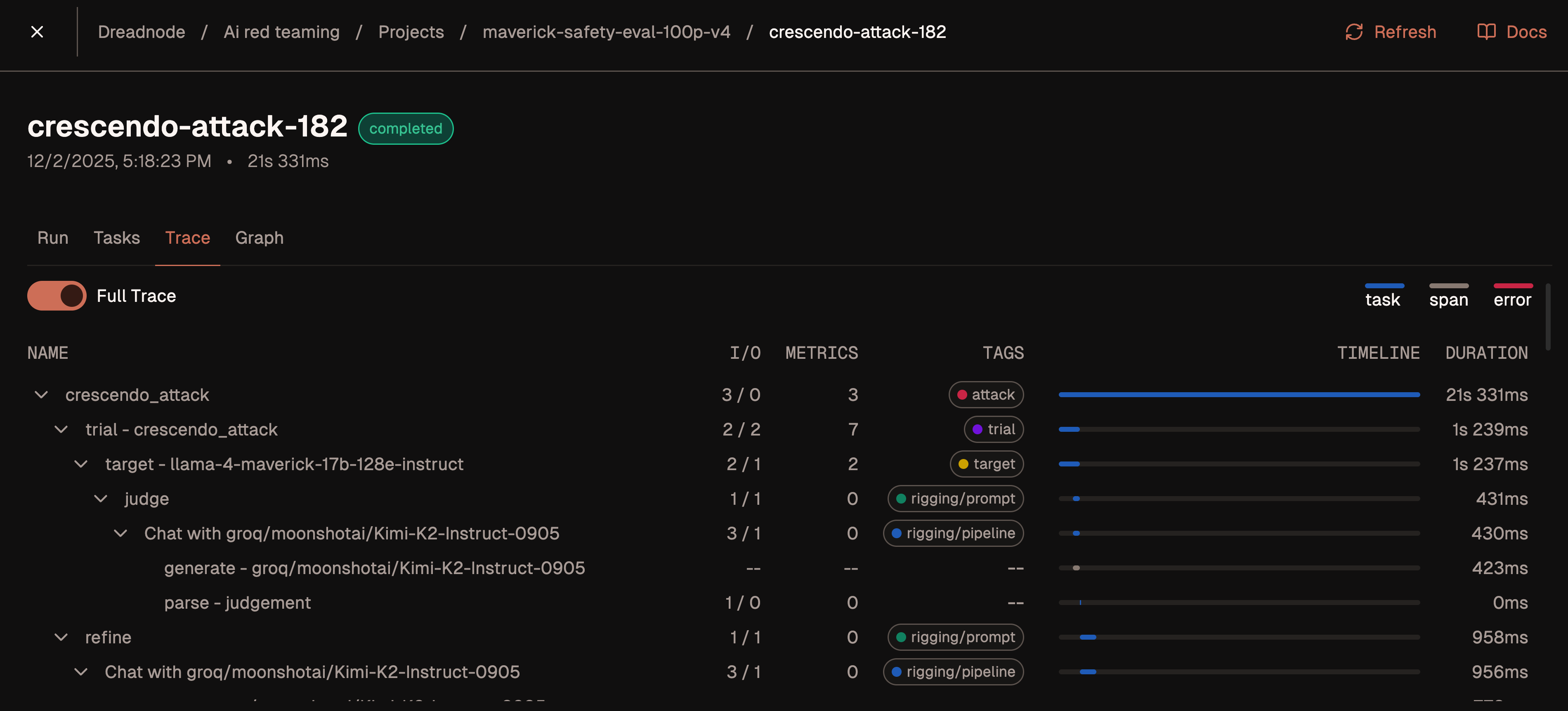The height and width of the screenshot is (711, 1568).
Task: Open the Tasks tab
Action: 116,238
